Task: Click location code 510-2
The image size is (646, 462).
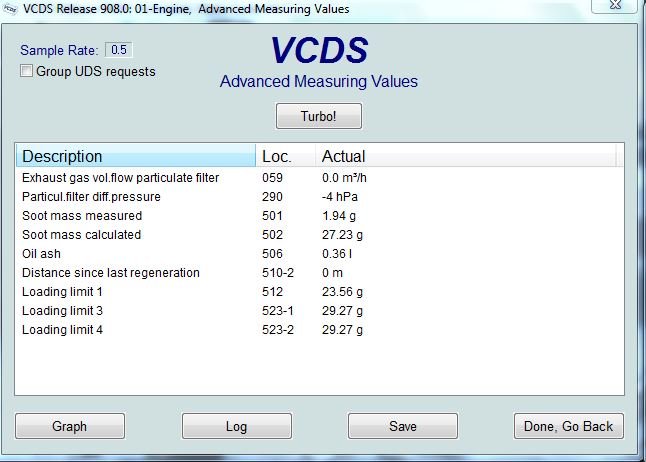Action: click(x=278, y=272)
